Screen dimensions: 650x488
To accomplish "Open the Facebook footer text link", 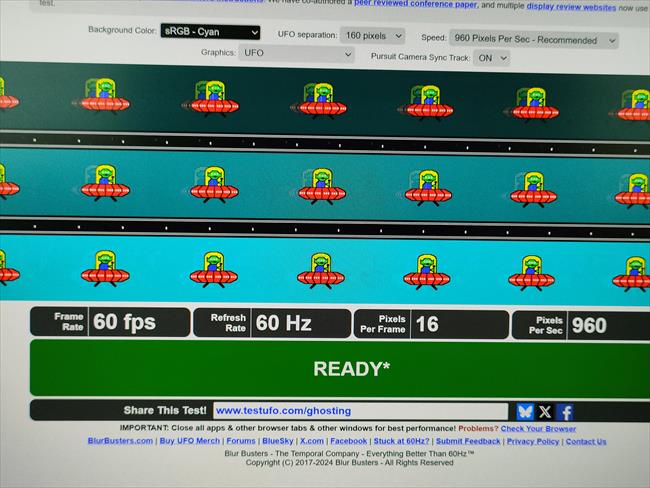I will point(349,441).
